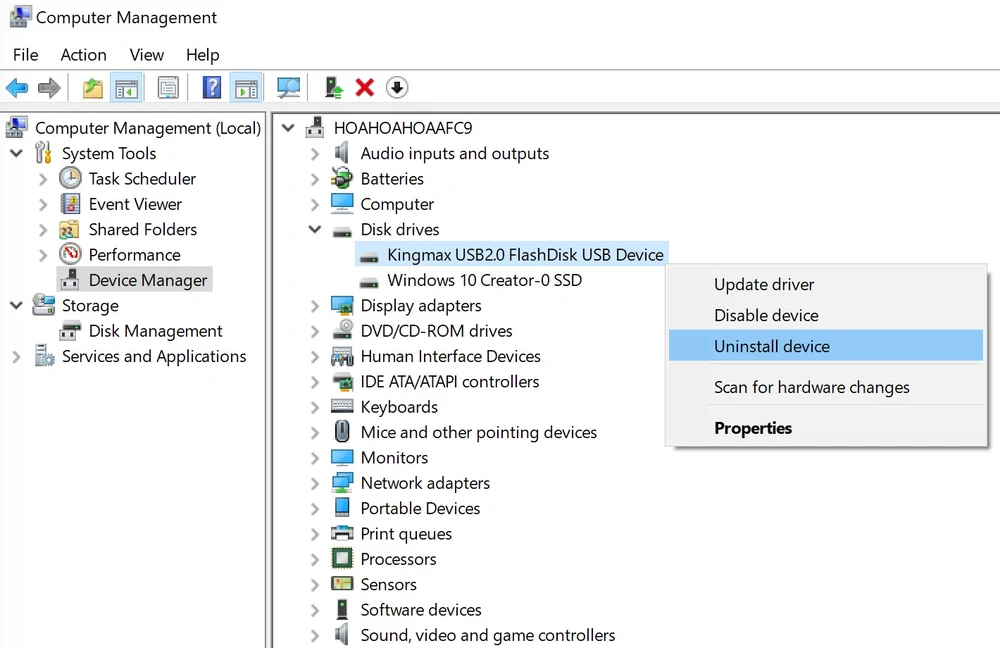Expand Services and Applications node
The image size is (1000, 648).
pyautogui.click(x=16, y=357)
